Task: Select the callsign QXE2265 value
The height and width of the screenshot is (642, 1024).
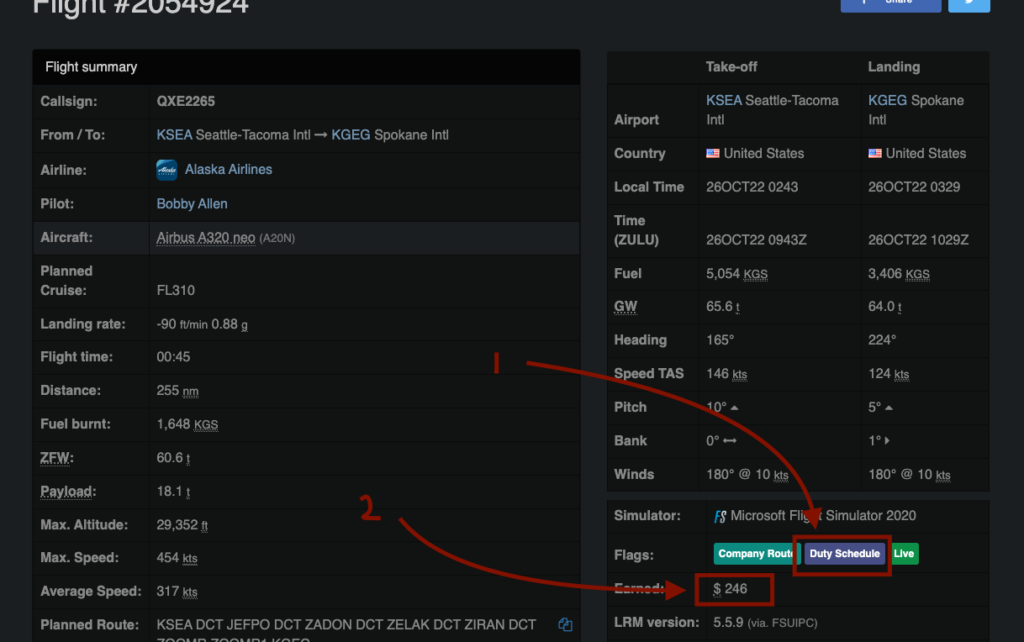Action: click(185, 101)
